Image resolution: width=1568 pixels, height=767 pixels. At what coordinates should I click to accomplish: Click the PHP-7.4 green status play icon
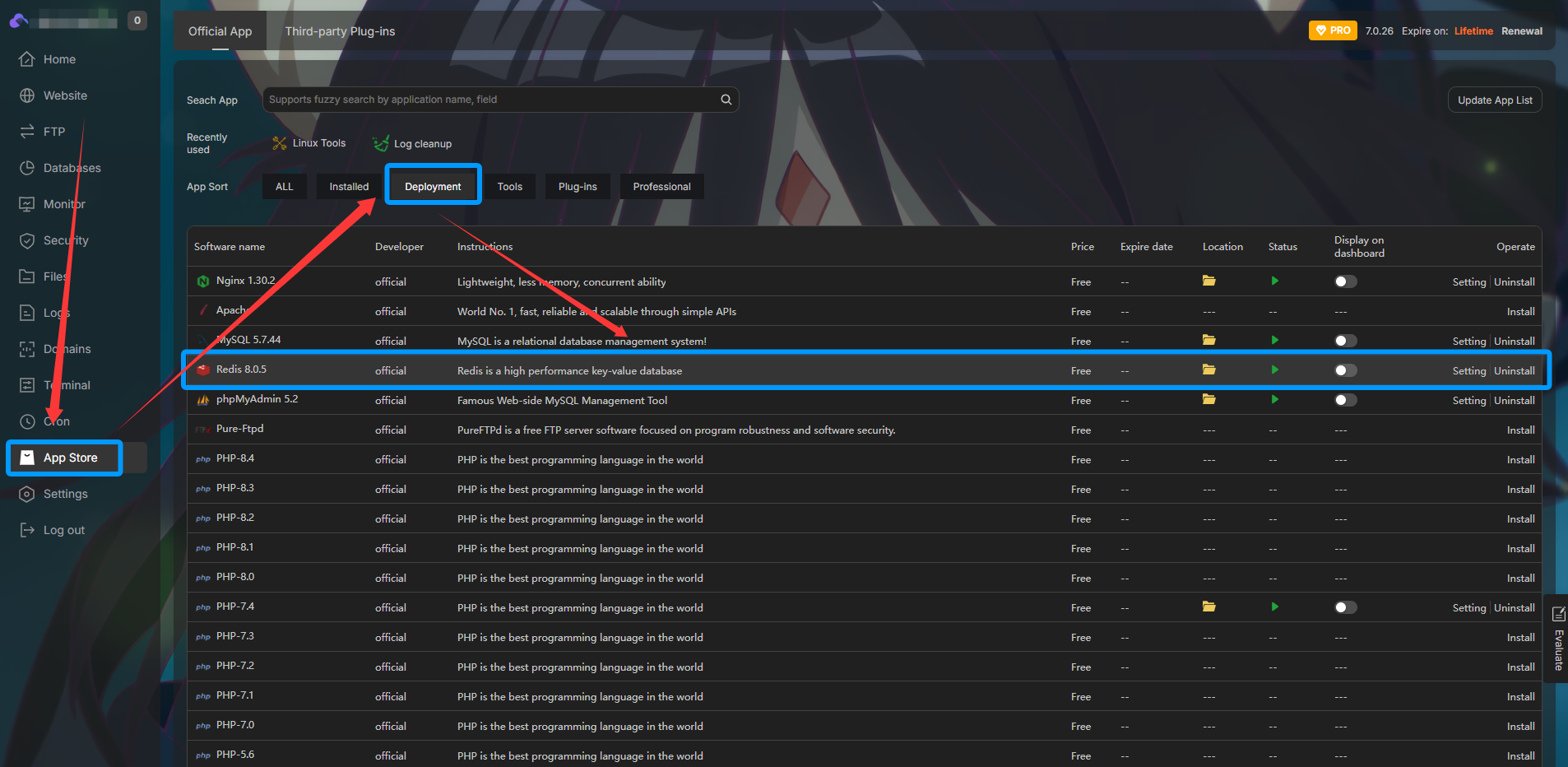pos(1274,607)
